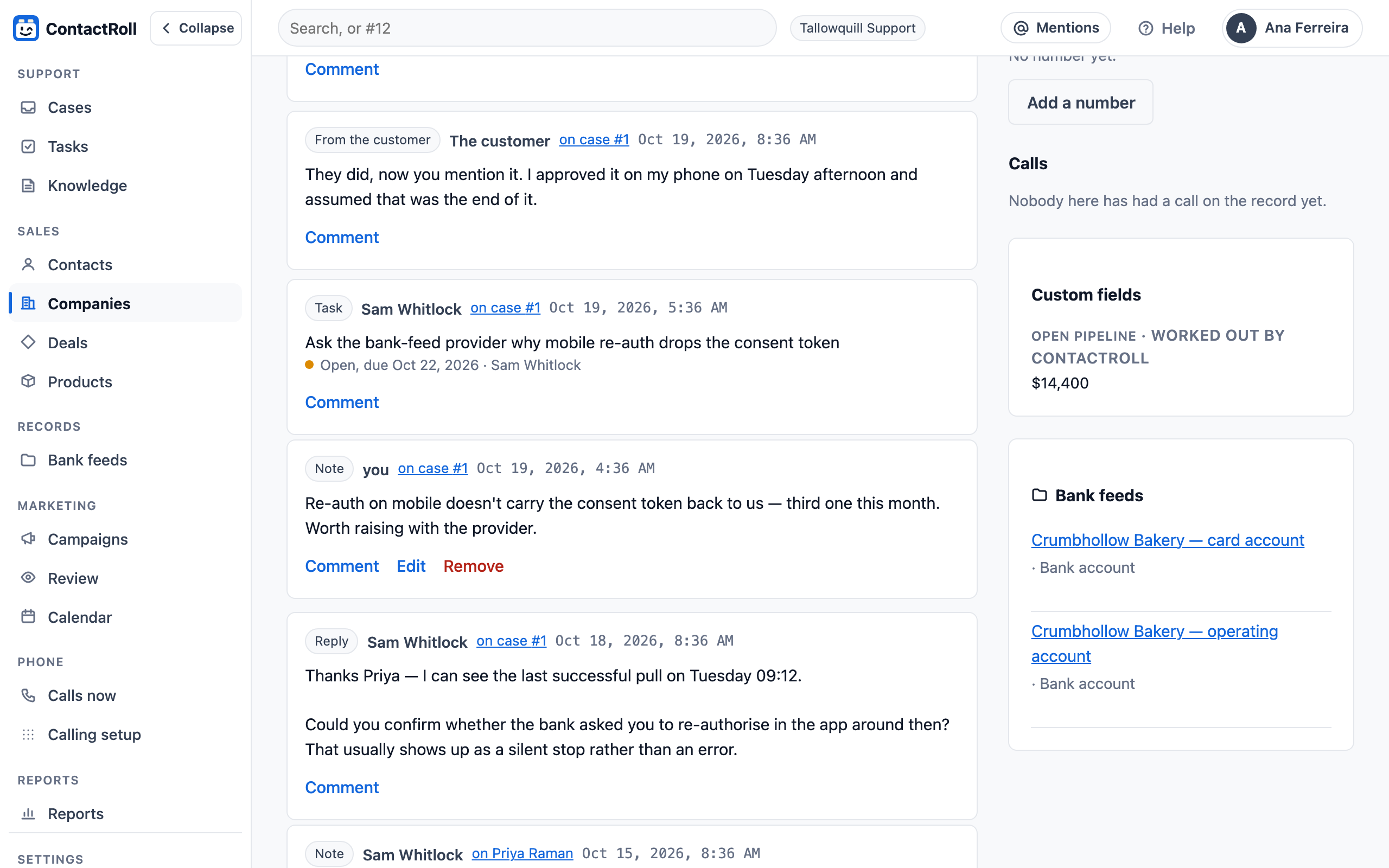Navigate to Reports
This screenshot has height=868, width=1389.
click(x=125, y=813)
